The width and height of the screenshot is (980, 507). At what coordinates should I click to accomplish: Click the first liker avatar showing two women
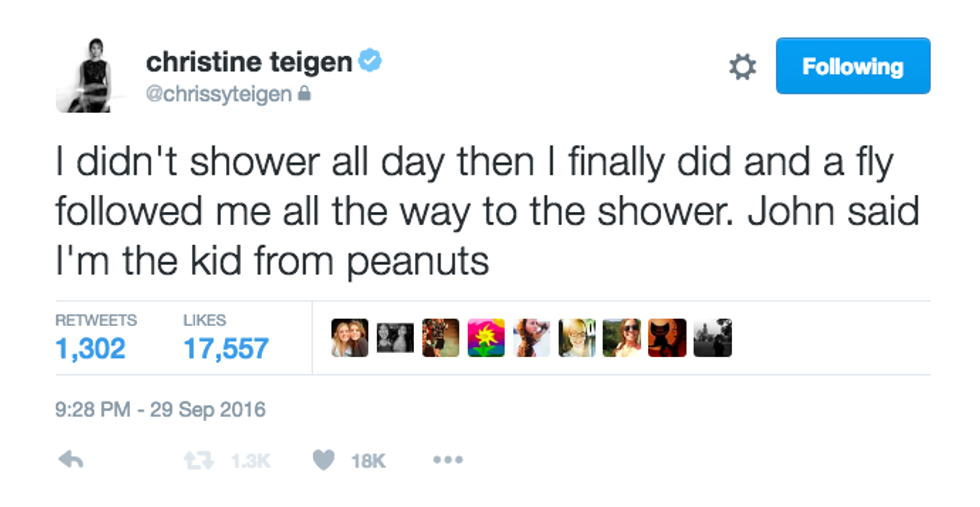(x=350, y=338)
